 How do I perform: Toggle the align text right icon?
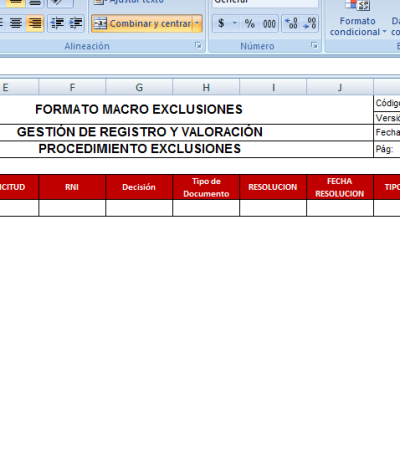pos(35,23)
